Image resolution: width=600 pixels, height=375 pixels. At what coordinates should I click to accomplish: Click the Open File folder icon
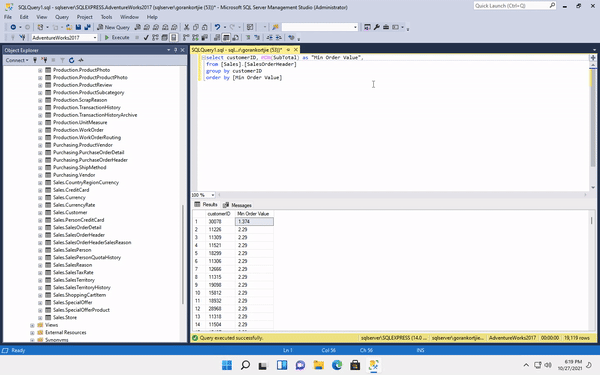69,27
